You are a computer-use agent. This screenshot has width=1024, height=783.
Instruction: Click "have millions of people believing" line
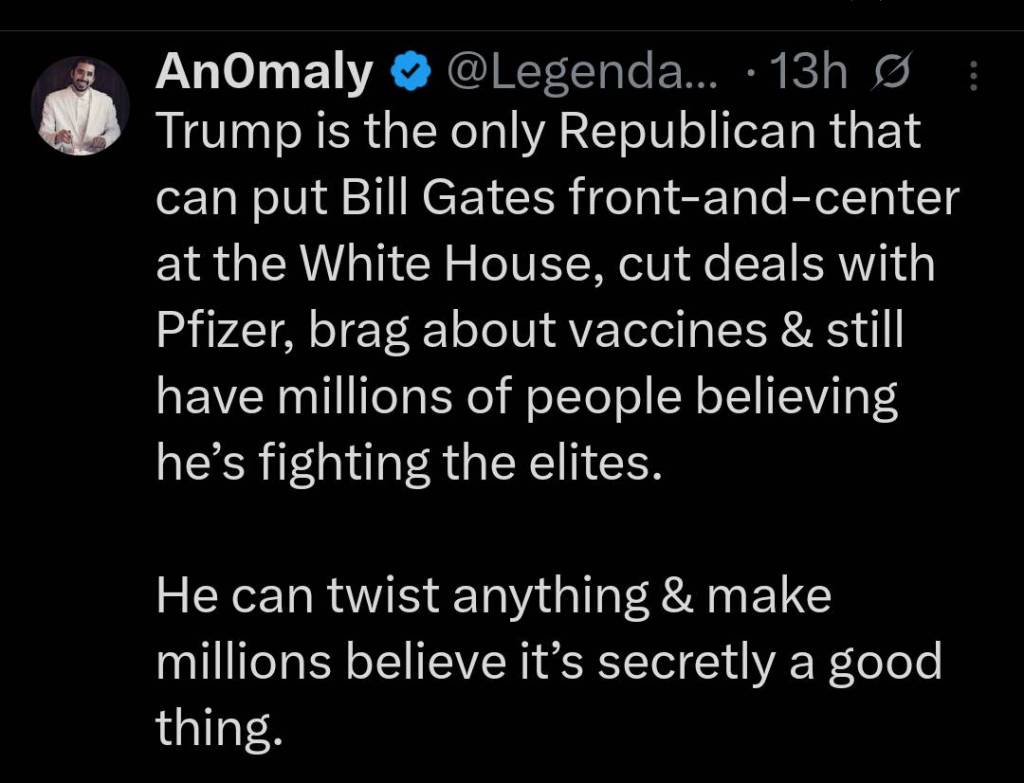coord(527,398)
